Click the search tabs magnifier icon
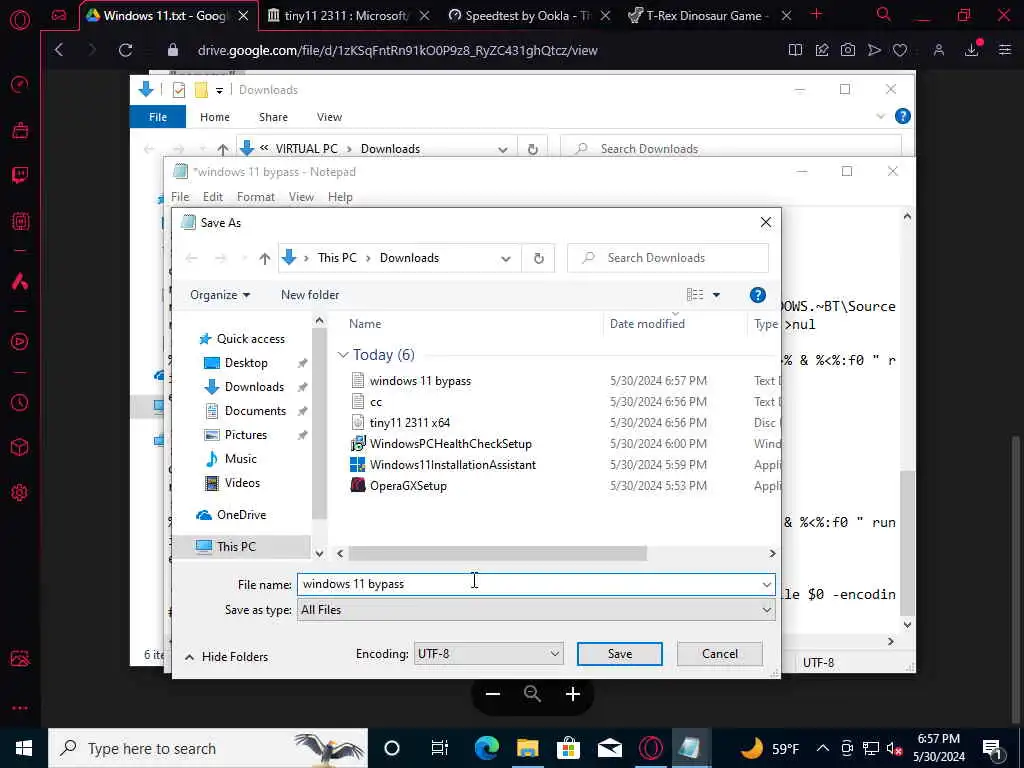 [884, 14]
